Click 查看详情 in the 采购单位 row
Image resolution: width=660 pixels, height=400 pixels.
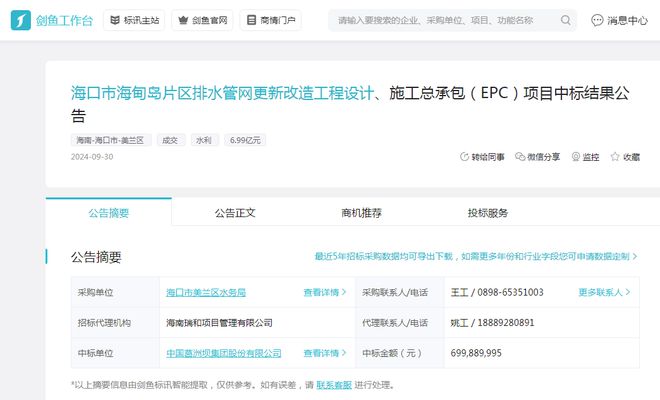click(322, 292)
